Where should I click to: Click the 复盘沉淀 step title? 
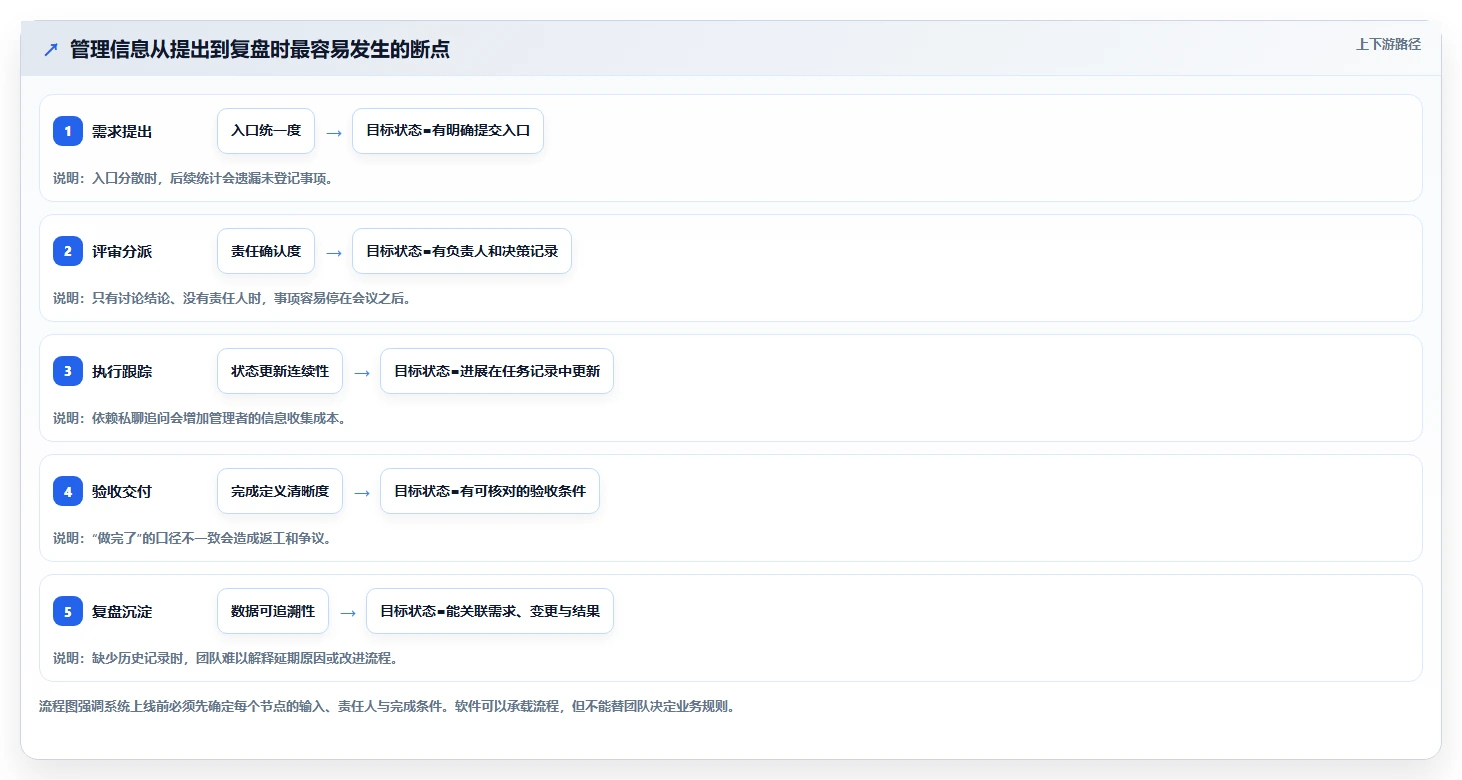click(x=122, y=611)
